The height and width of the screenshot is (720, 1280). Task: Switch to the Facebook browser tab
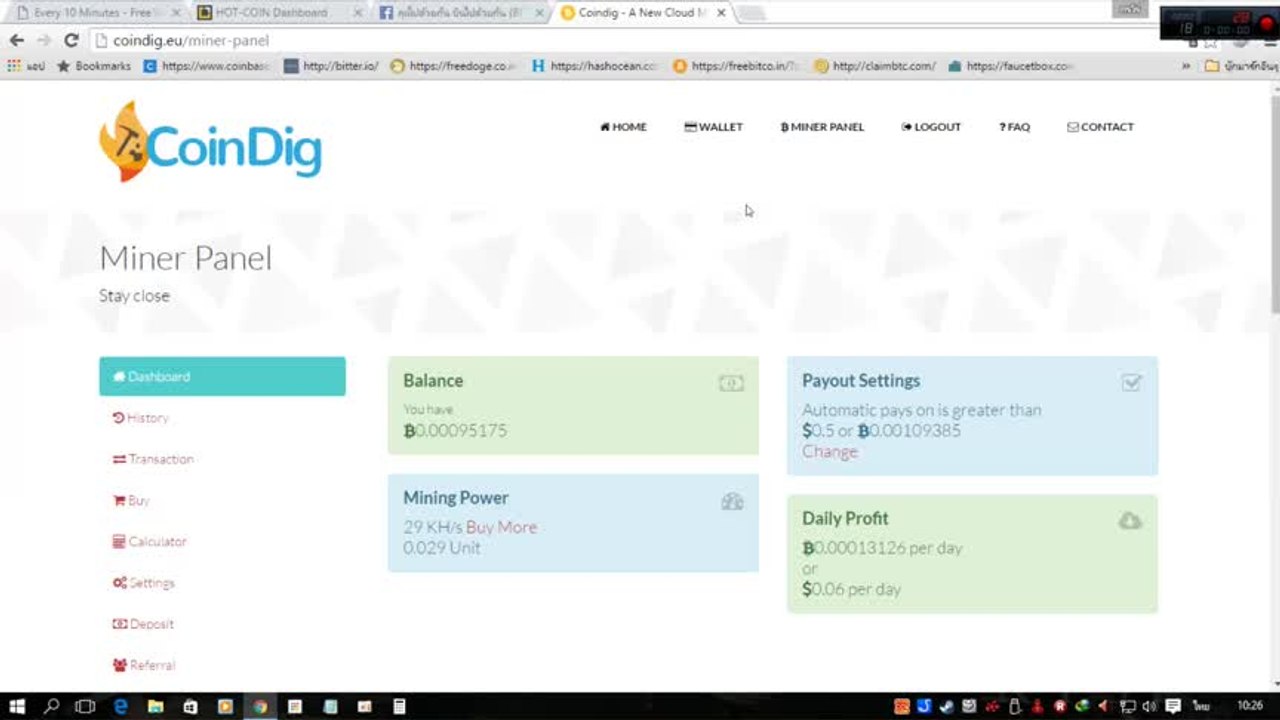coord(458,13)
